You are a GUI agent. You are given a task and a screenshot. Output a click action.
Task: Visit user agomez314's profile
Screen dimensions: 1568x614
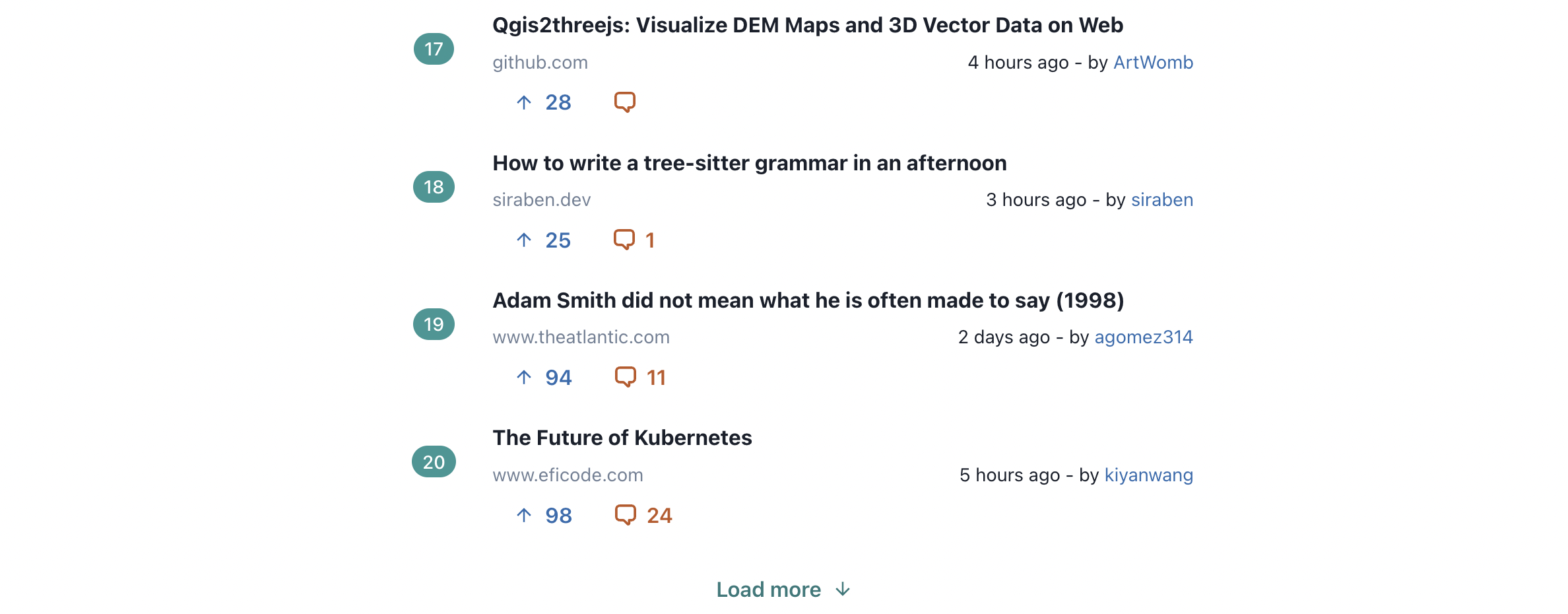(1144, 337)
